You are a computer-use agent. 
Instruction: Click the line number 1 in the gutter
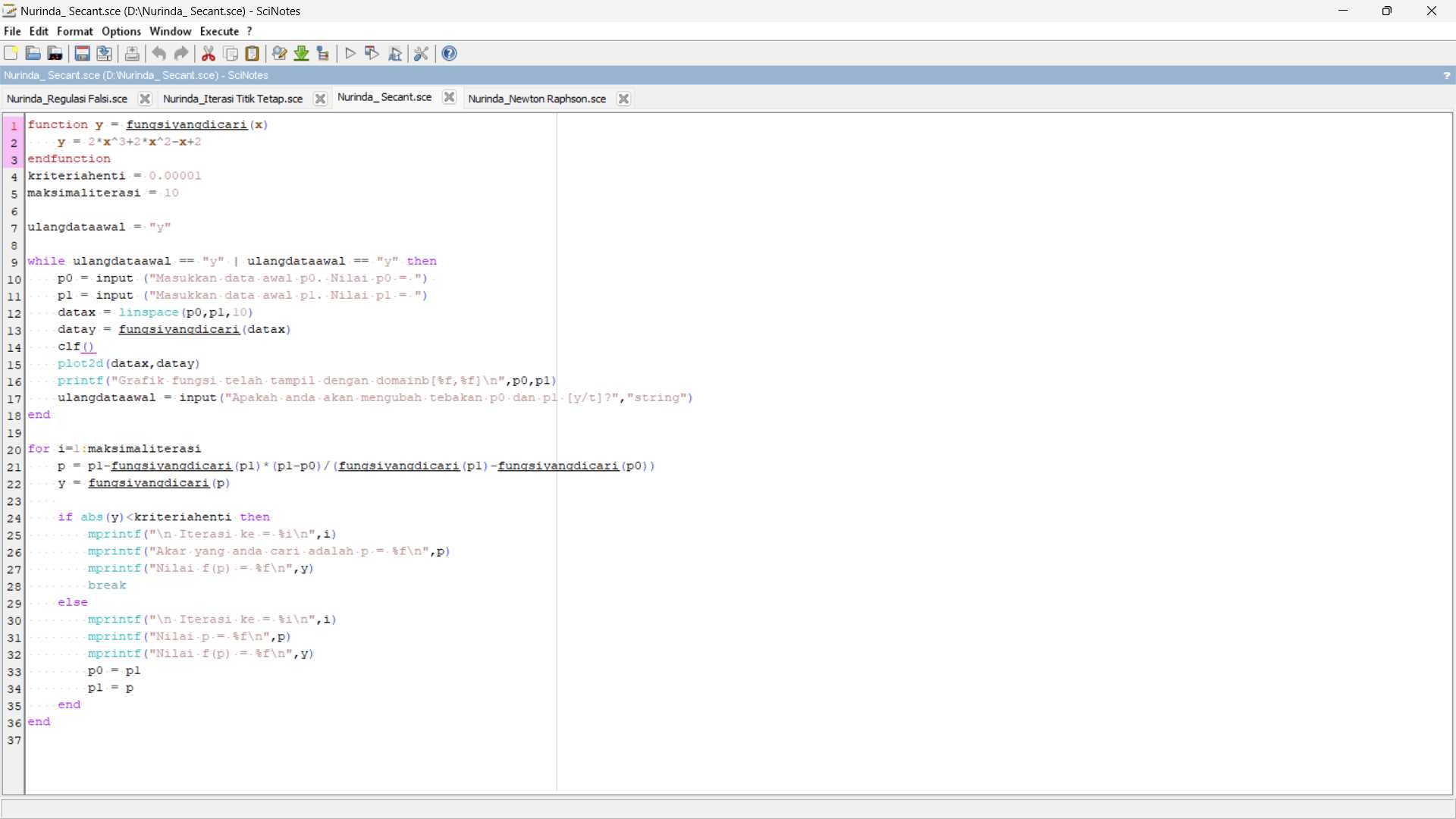[14, 126]
